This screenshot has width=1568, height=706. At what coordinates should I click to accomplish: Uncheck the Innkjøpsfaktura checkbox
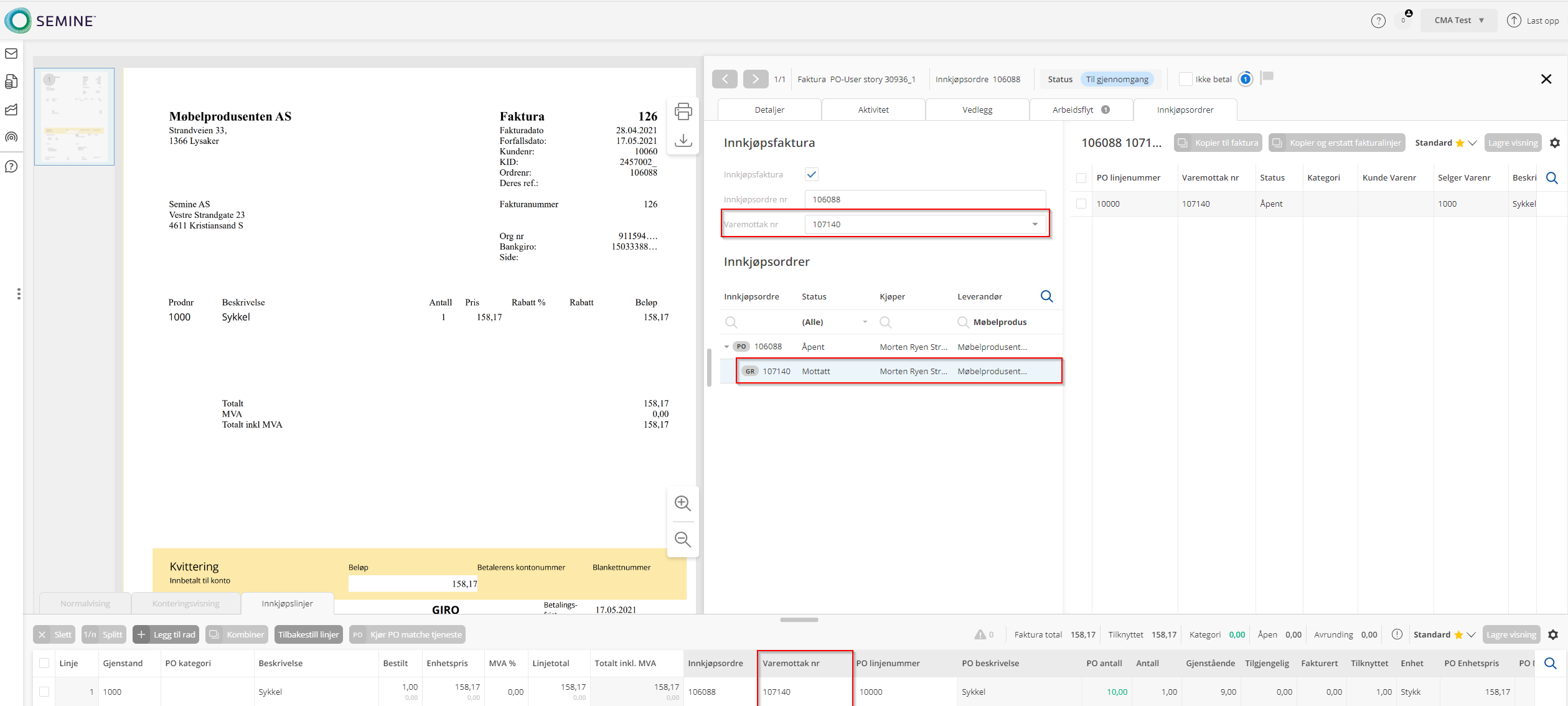click(x=811, y=174)
